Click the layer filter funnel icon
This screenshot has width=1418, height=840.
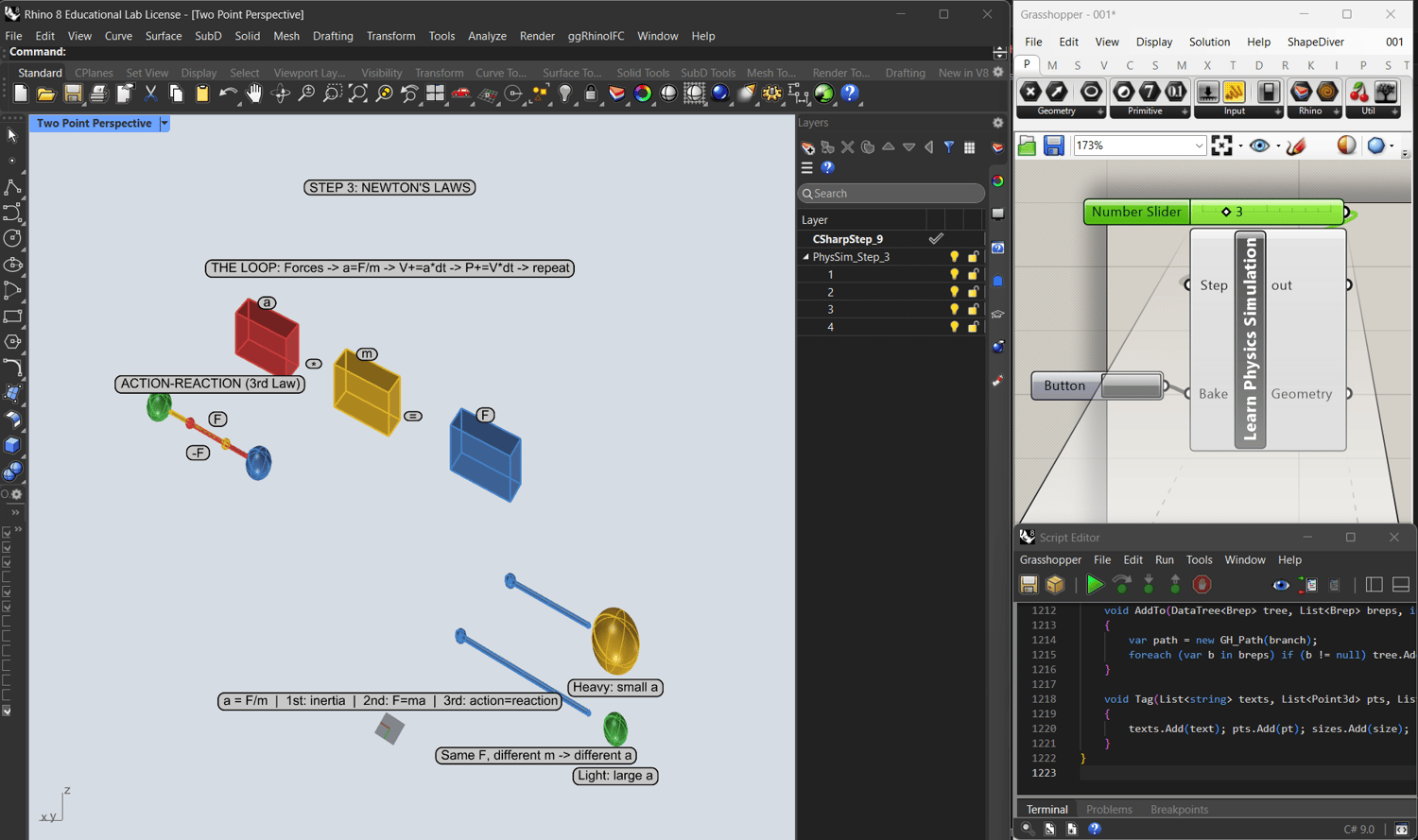pos(949,147)
